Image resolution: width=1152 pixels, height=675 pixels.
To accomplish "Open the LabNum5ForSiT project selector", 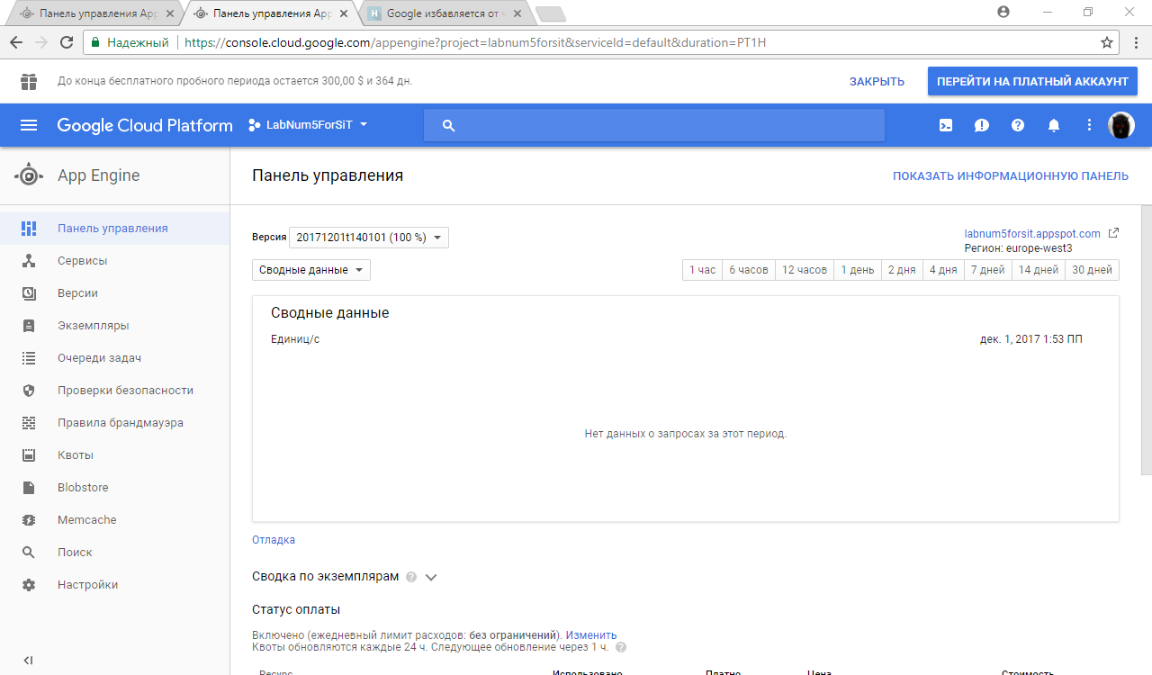I will coord(309,125).
